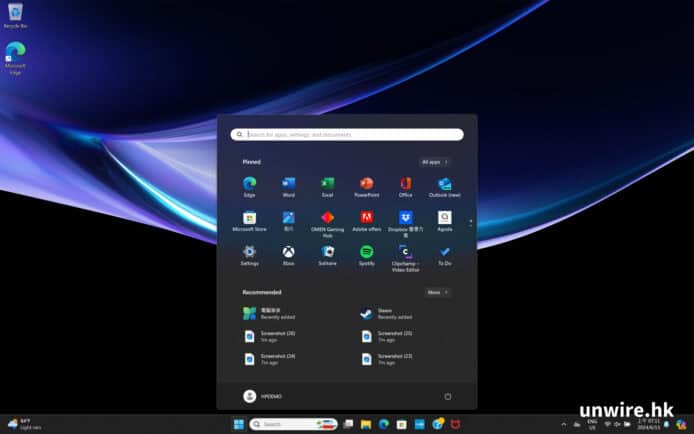The height and width of the screenshot is (434, 694).
Task: Open the recommended Steam item
Action: [385, 313]
